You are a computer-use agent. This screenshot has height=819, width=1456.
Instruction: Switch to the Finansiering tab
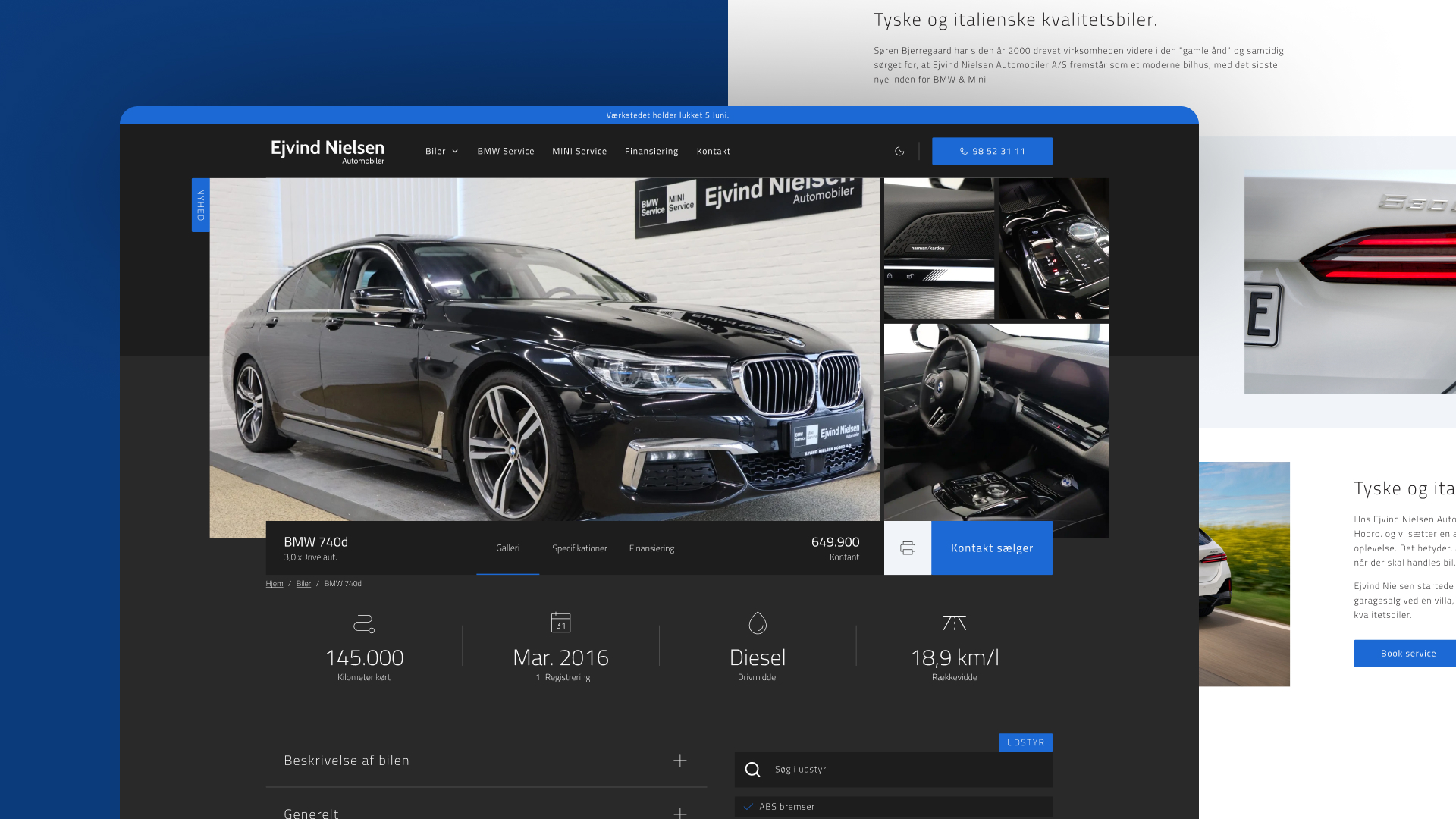[651, 548]
